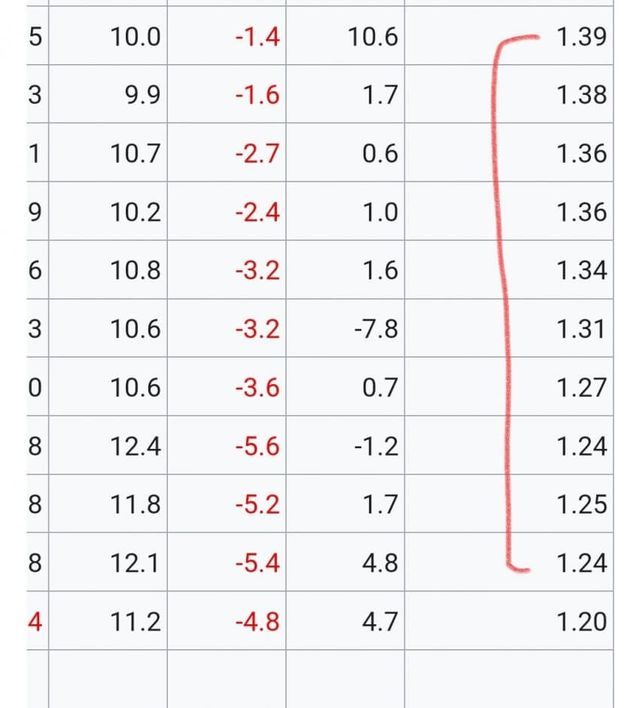This screenshot has height=708, width=640.
Task: Click the red -2.4 cell
Action: 256,212
